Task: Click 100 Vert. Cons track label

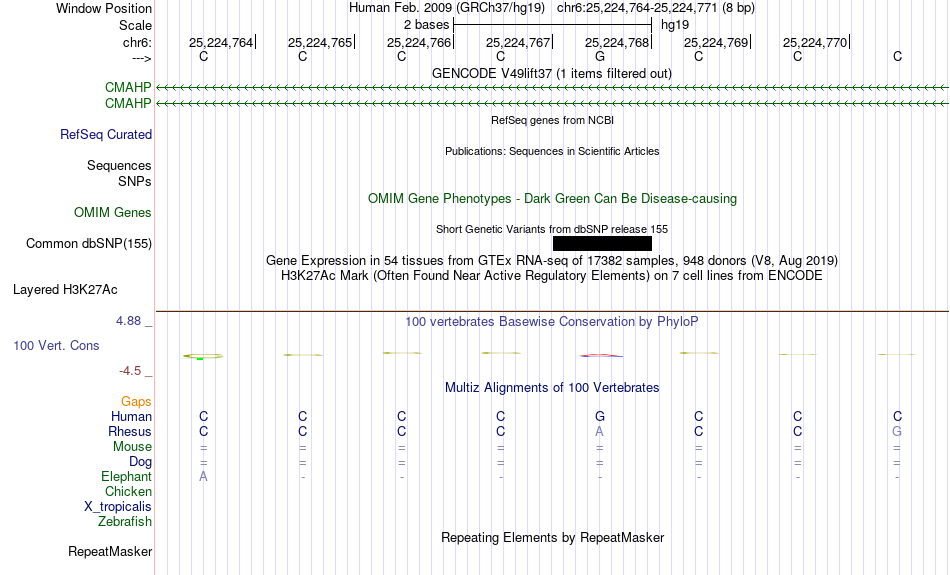Action: tap(56, 345)
